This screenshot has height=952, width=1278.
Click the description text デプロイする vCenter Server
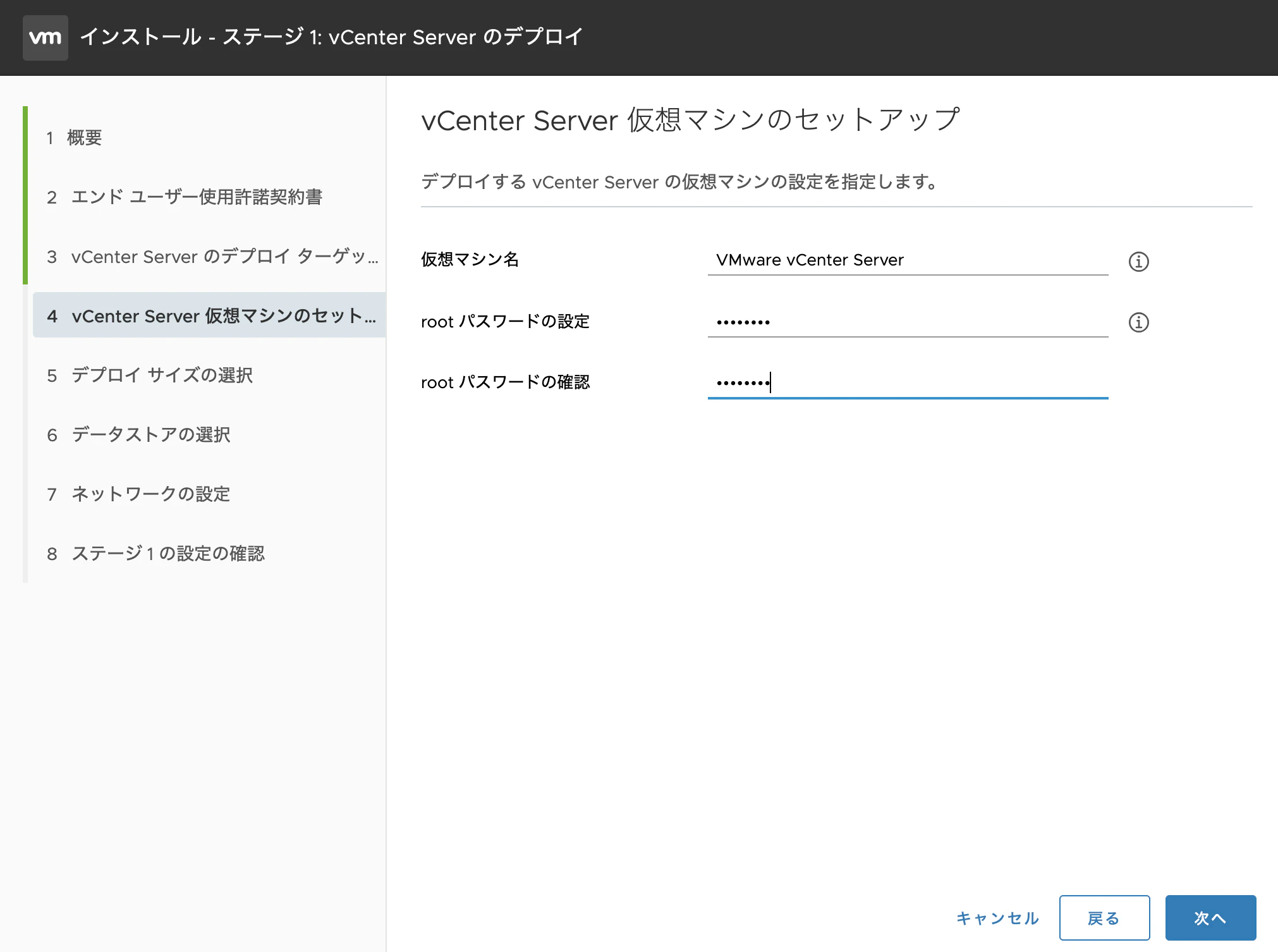point(680,182)
